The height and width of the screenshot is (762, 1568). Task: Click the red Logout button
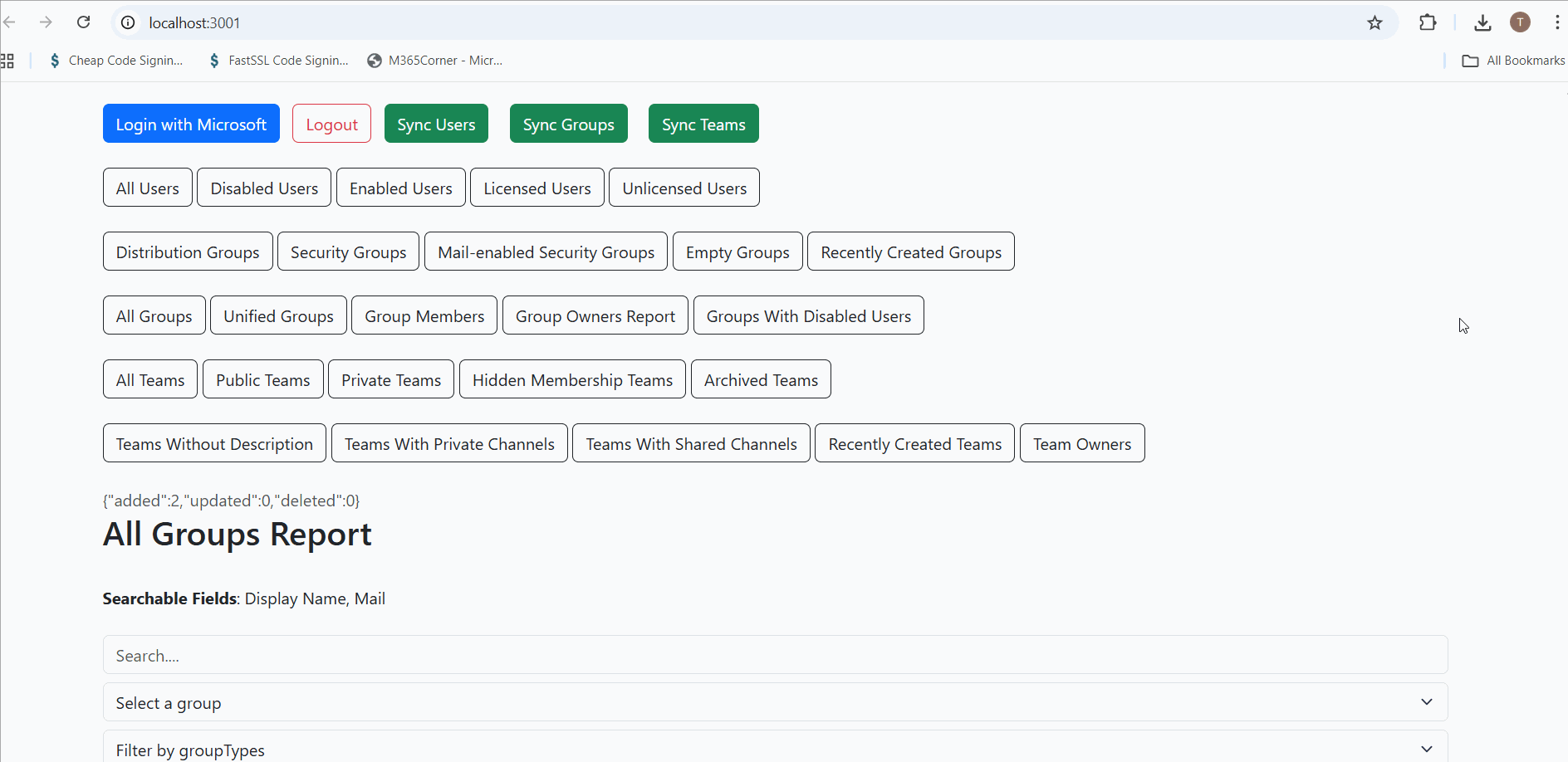[x=331, y=124]
